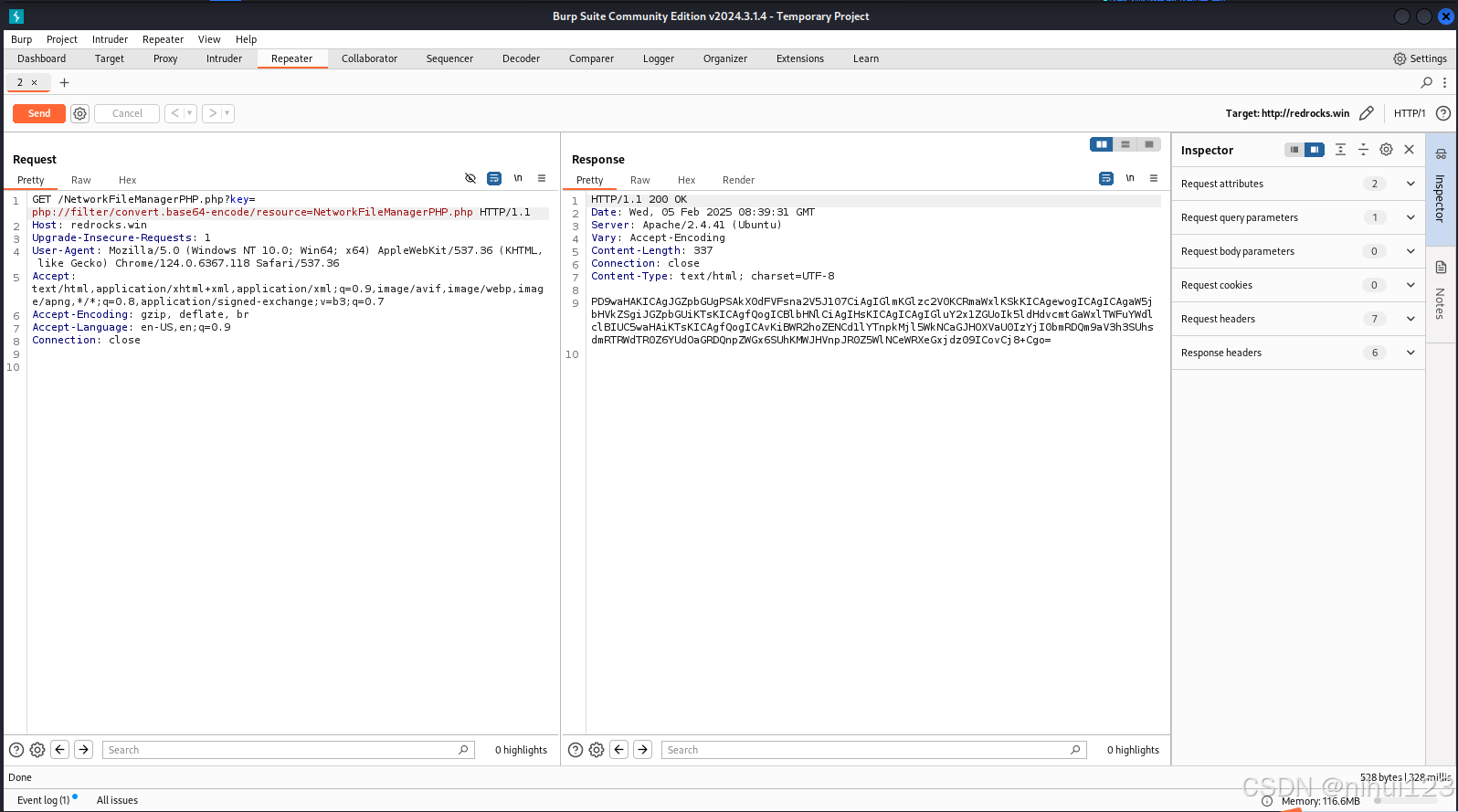1458x812 pixels.
Task: Click the orange Send button
Action: coord(38,113)
